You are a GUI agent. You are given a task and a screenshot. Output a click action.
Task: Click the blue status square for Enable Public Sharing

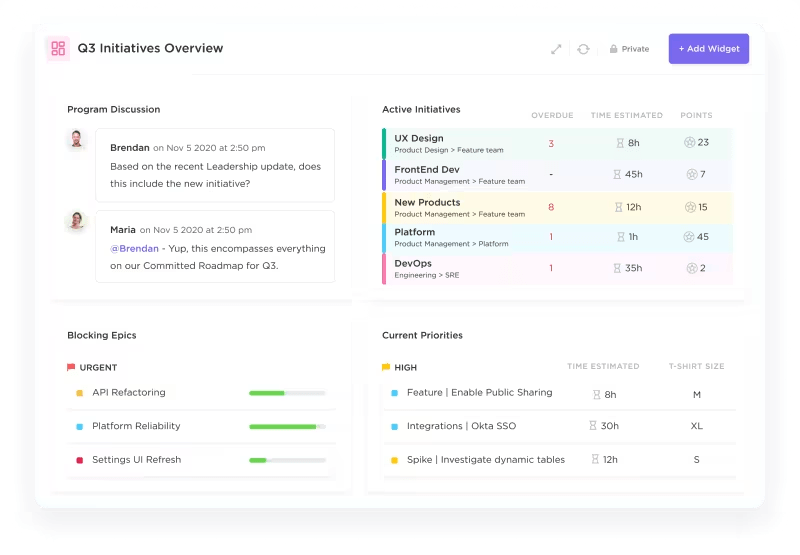(394, 393)
